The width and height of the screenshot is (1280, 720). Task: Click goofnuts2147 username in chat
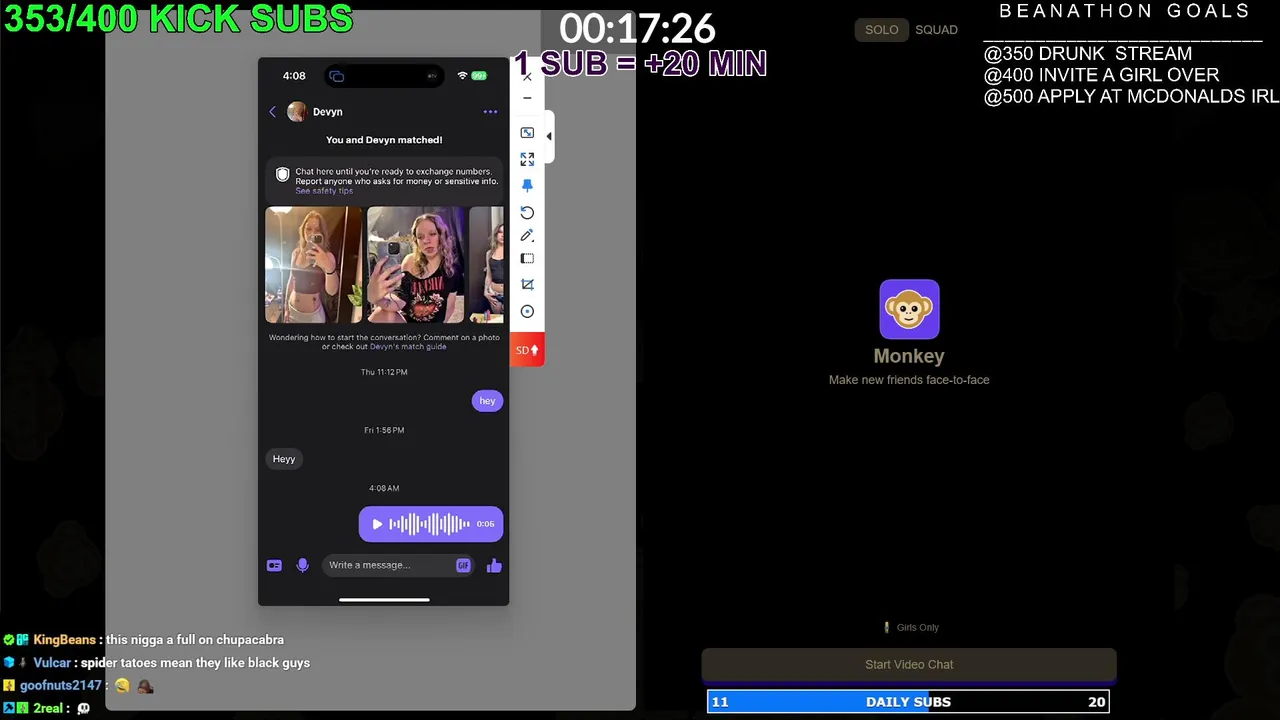(x=61, y=686)
